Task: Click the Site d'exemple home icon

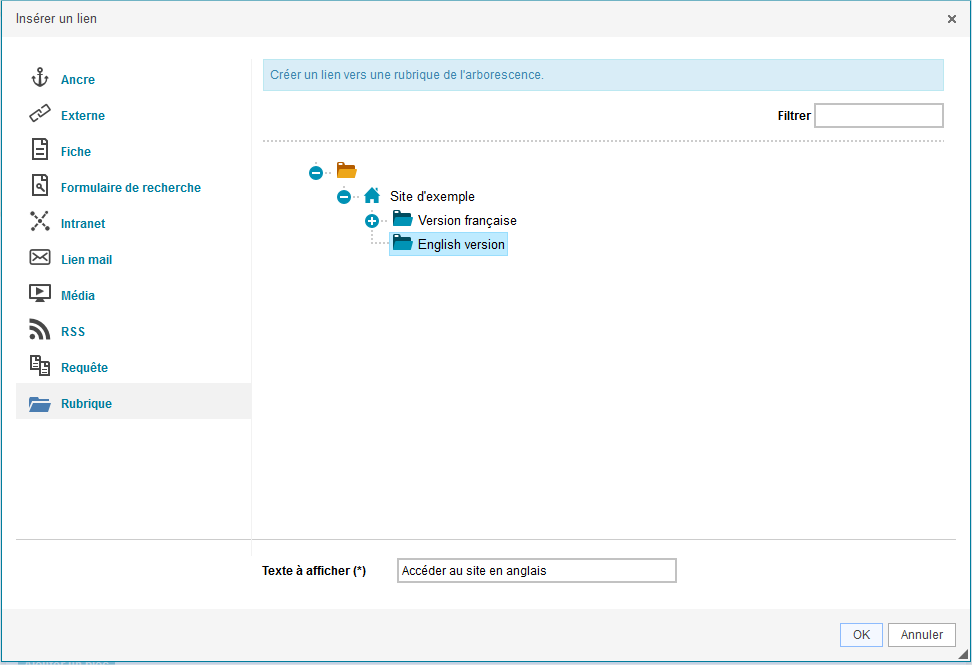Action: pos(372,196)
